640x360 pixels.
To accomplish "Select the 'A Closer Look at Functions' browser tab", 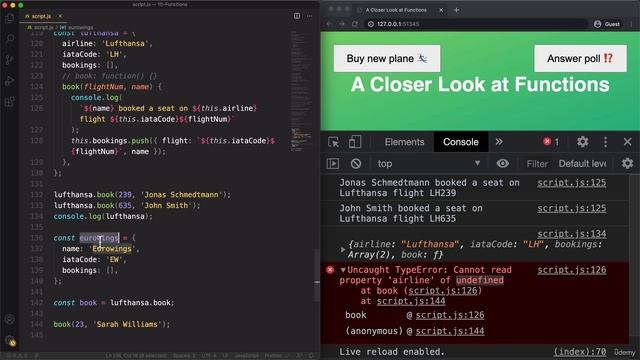I will click(396, 10).
